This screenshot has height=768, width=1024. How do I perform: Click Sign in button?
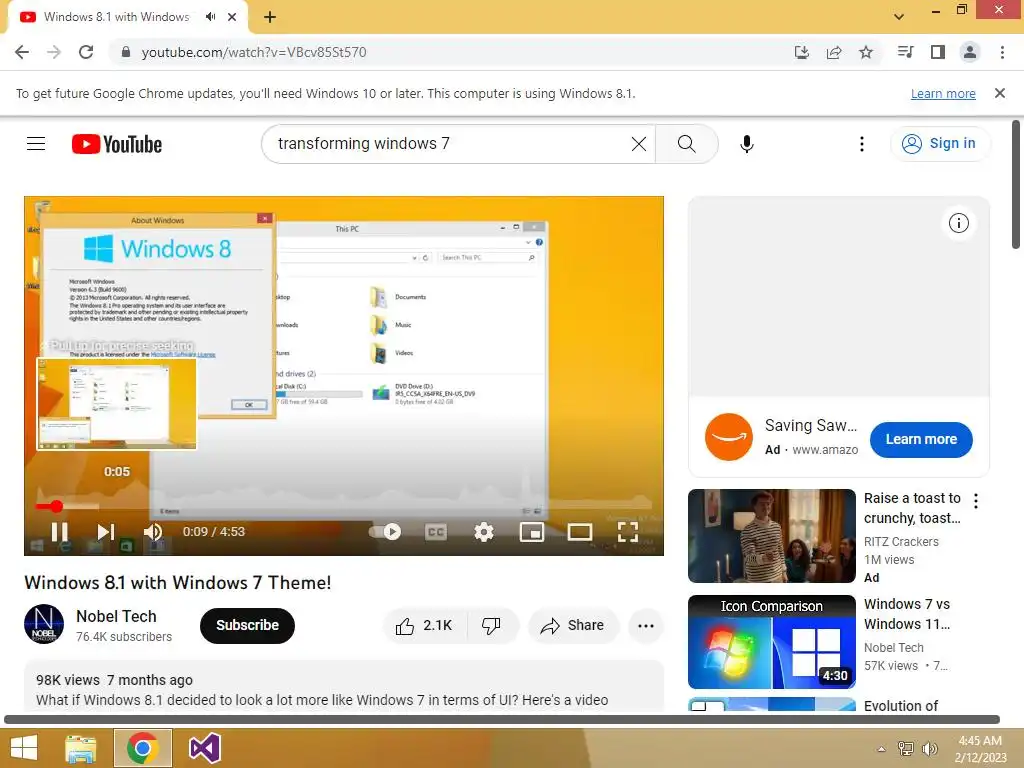[x=940, y=144]
